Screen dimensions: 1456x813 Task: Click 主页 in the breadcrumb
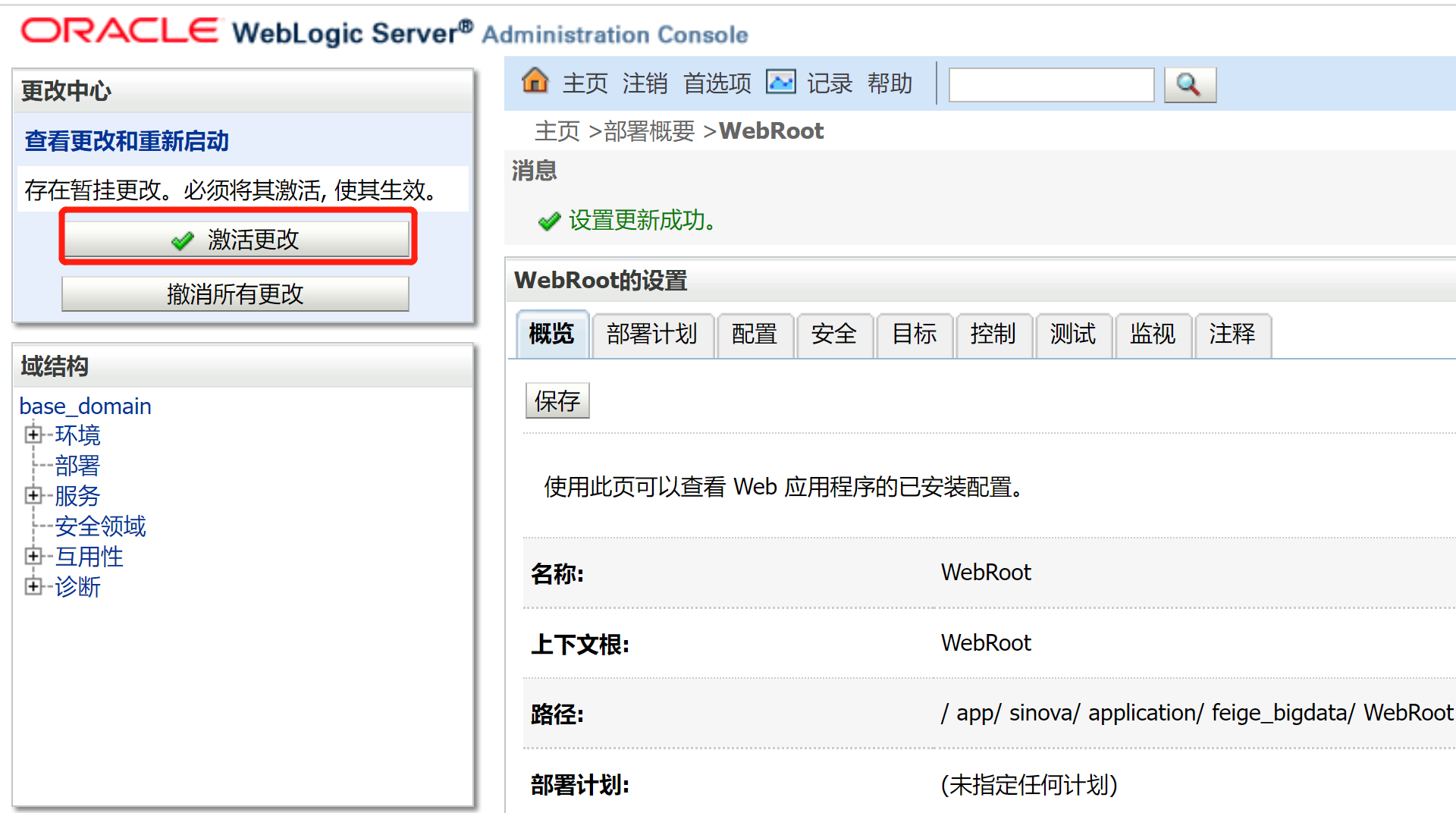coord(557,131)
